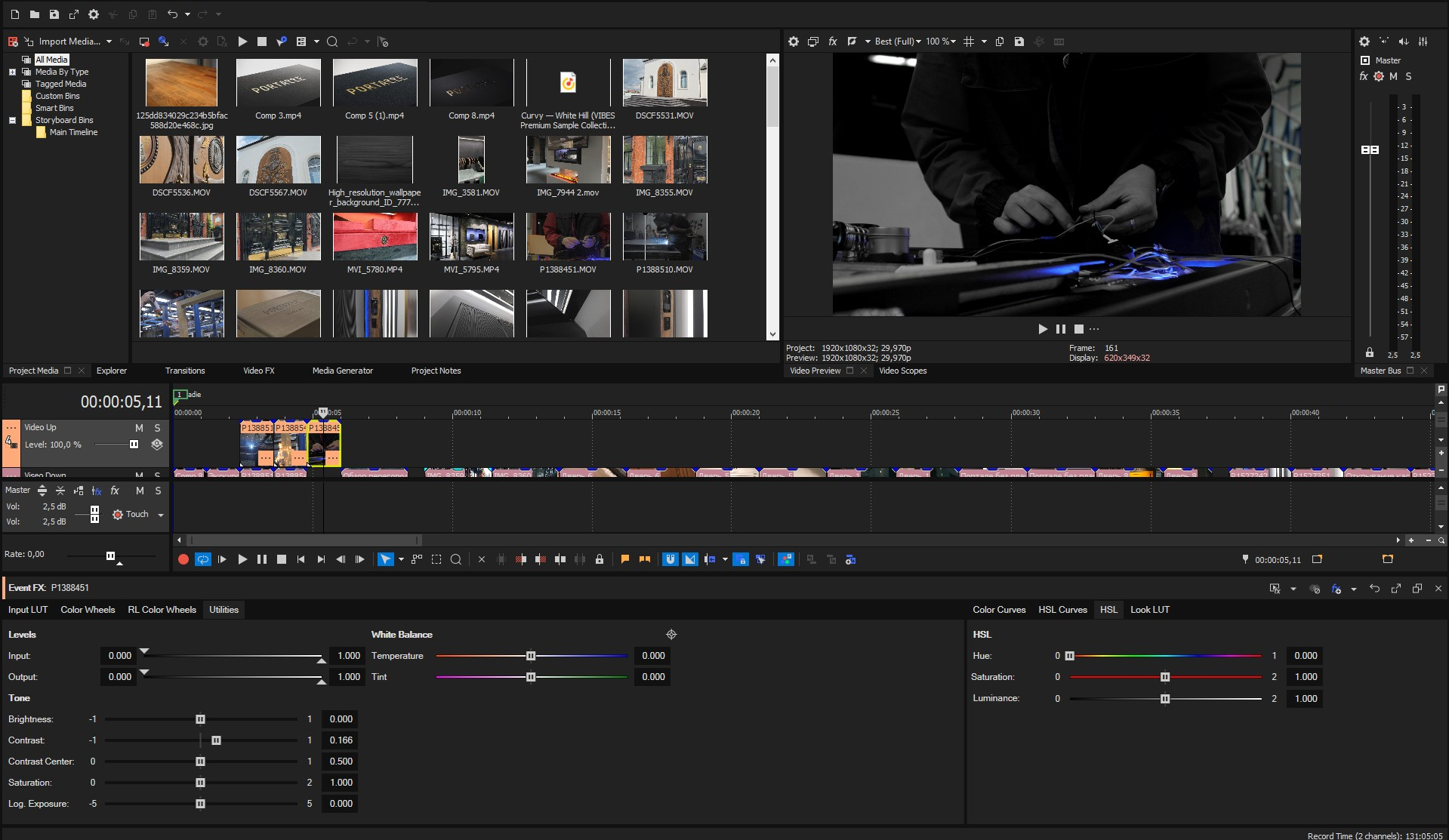Mute the Video Up track
This screenshot has height=840, width=1449.
[x=139, y=428]
